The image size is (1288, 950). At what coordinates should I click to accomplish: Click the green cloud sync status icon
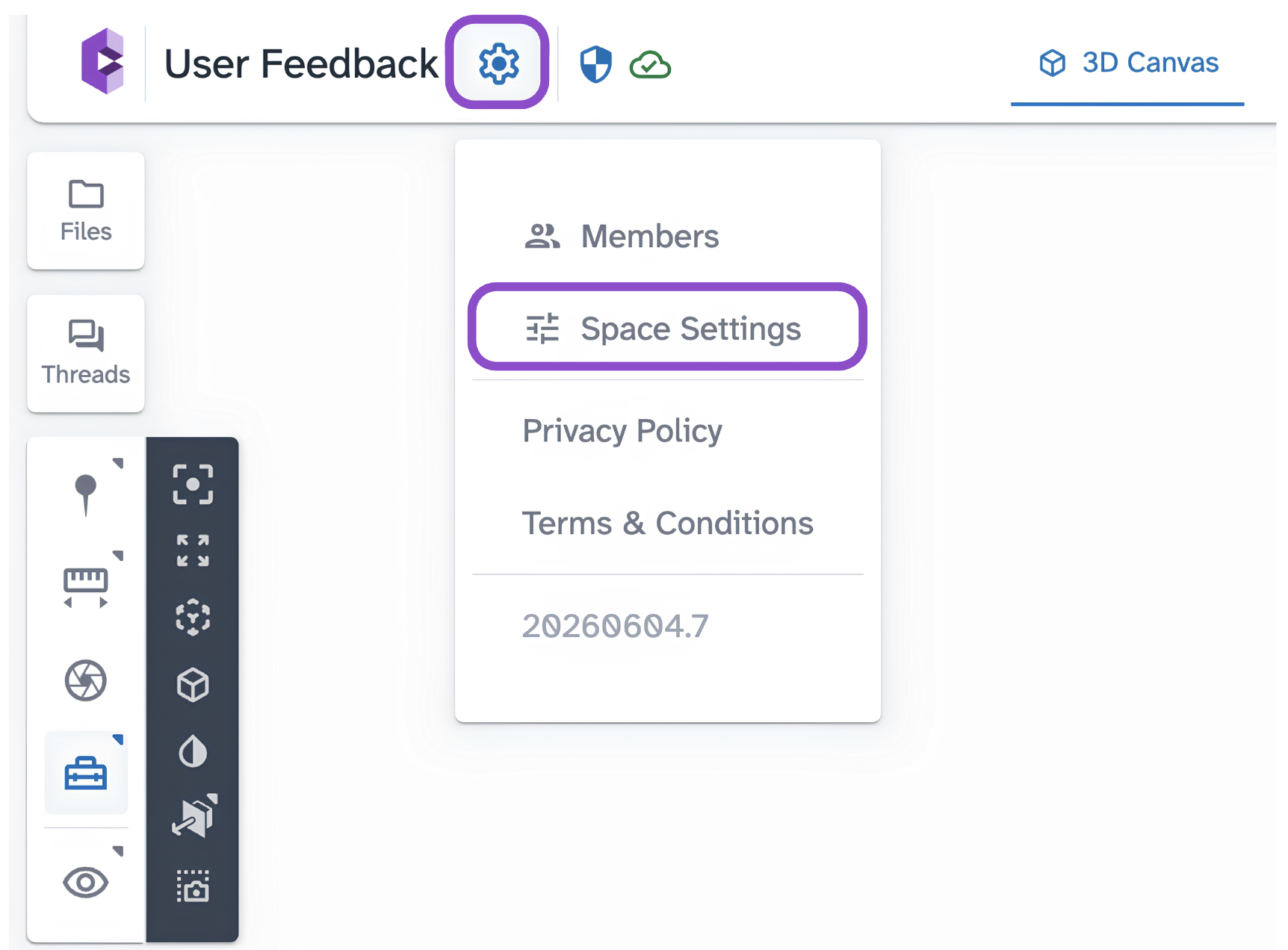650,65
